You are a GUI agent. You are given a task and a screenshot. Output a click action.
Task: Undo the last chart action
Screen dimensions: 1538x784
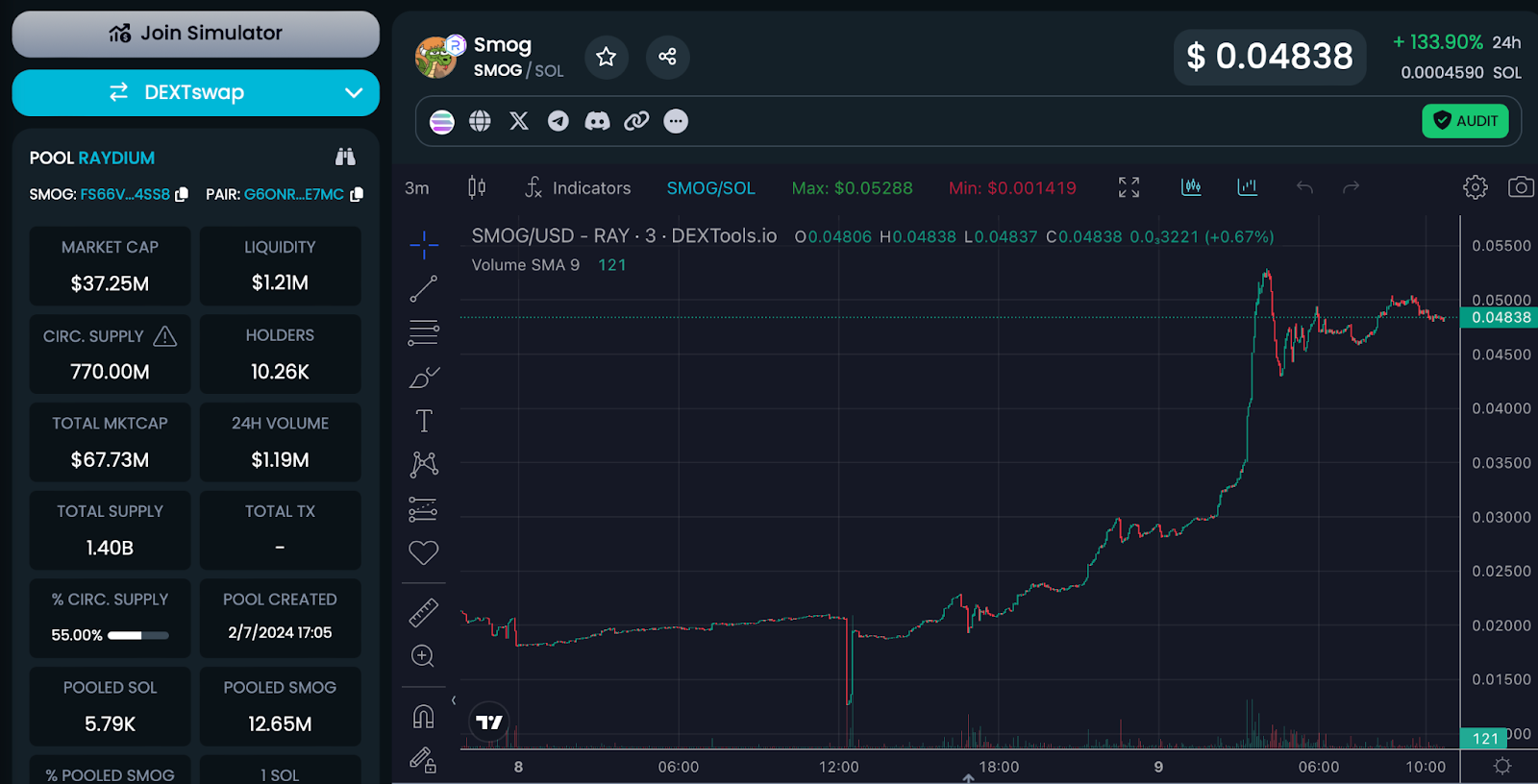[x=1304, y=187]
